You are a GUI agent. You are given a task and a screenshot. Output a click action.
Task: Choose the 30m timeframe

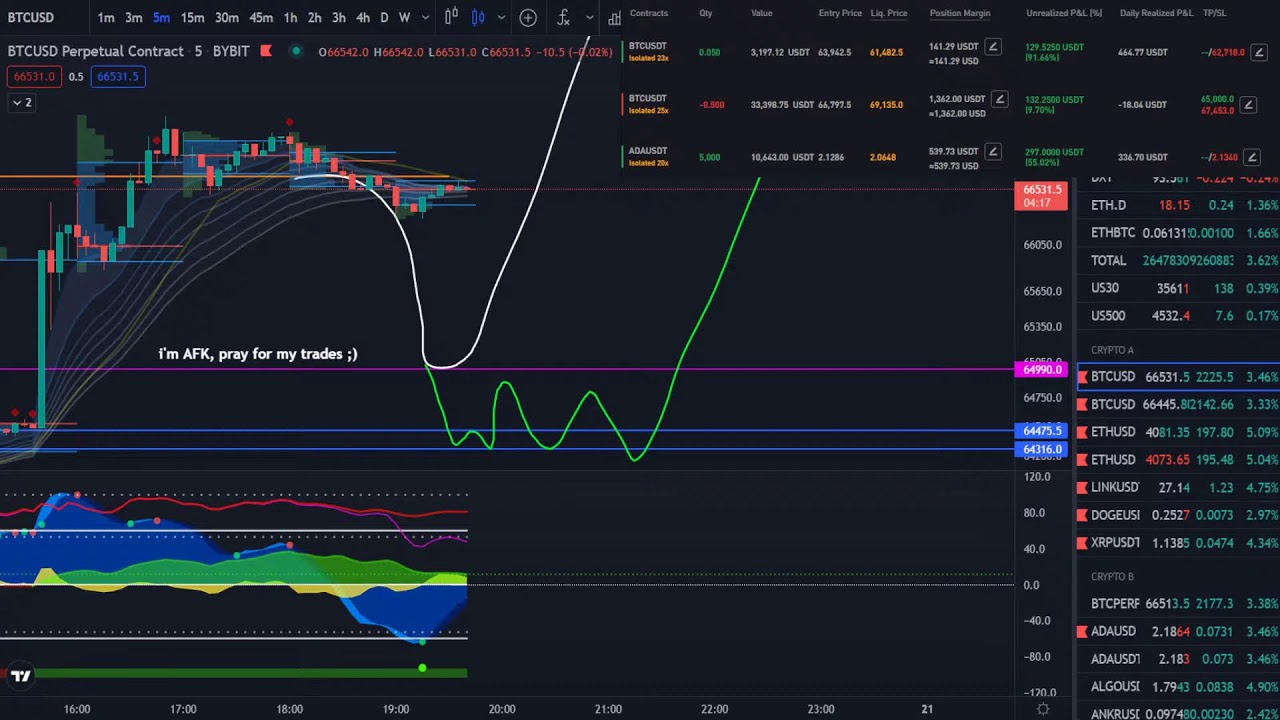pyautogui.click(x=227, y=18)
